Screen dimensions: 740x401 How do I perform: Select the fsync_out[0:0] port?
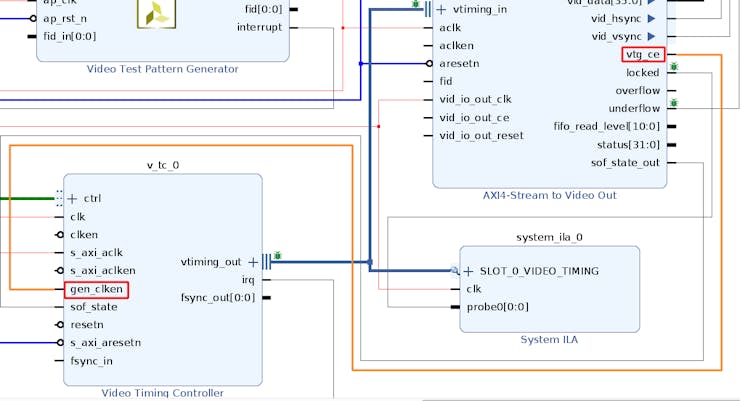[x=218, y=298]
